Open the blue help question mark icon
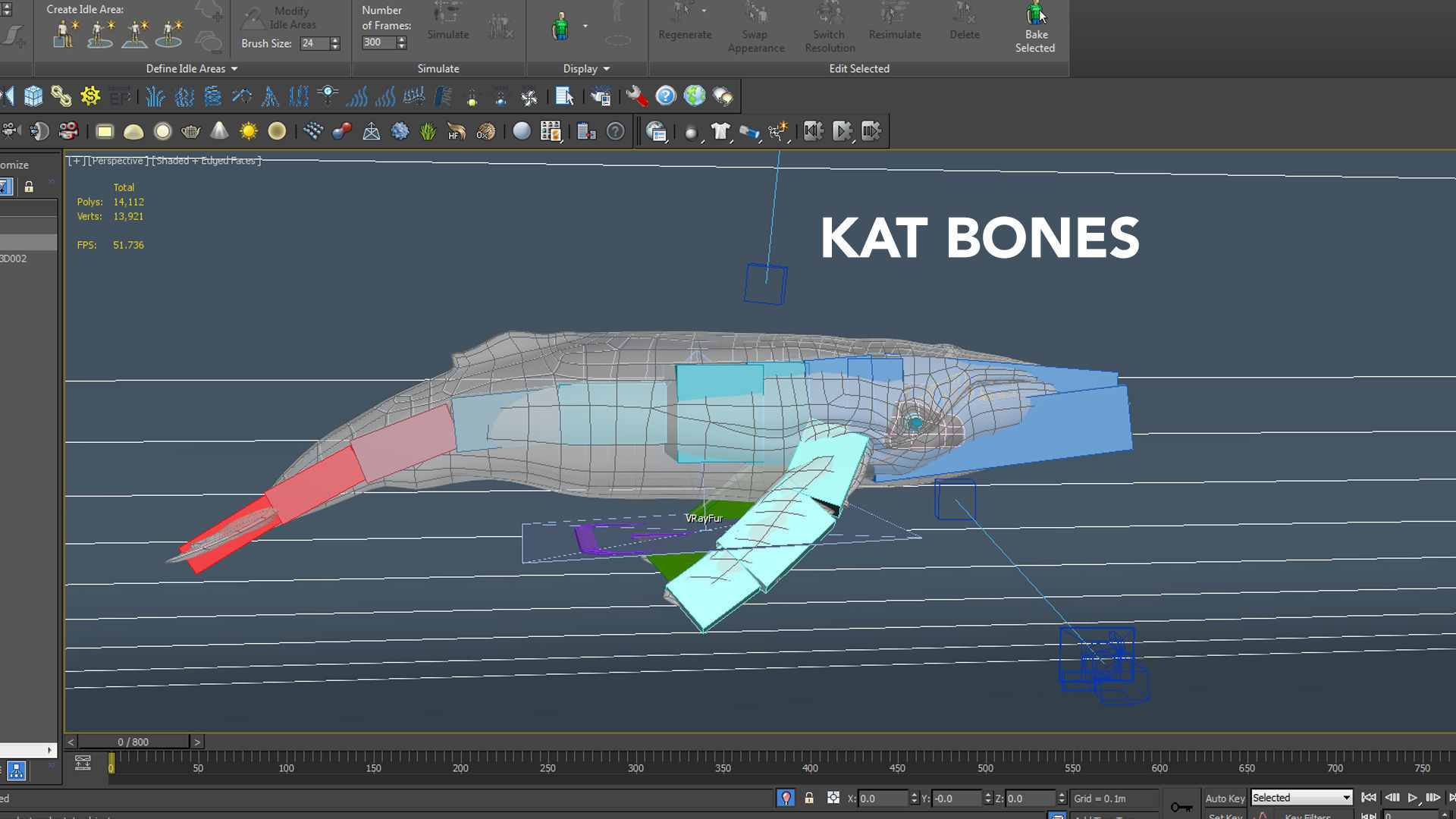This screenshot has height=819, width=1456. coord(665,96)
